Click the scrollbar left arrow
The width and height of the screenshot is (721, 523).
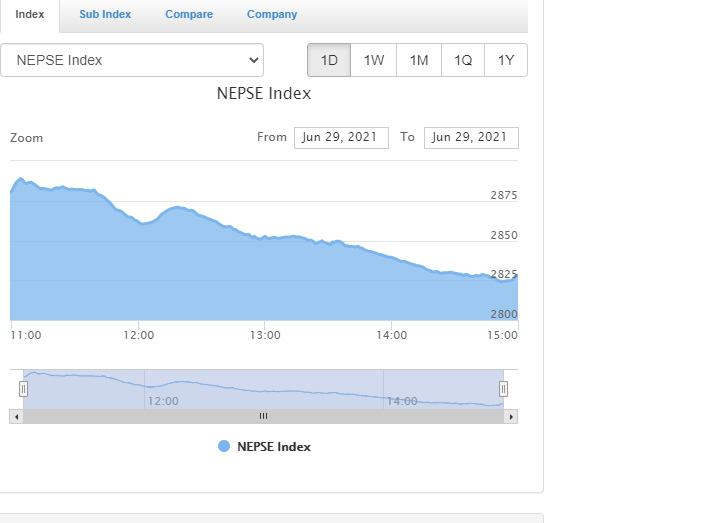click(15, 416)
